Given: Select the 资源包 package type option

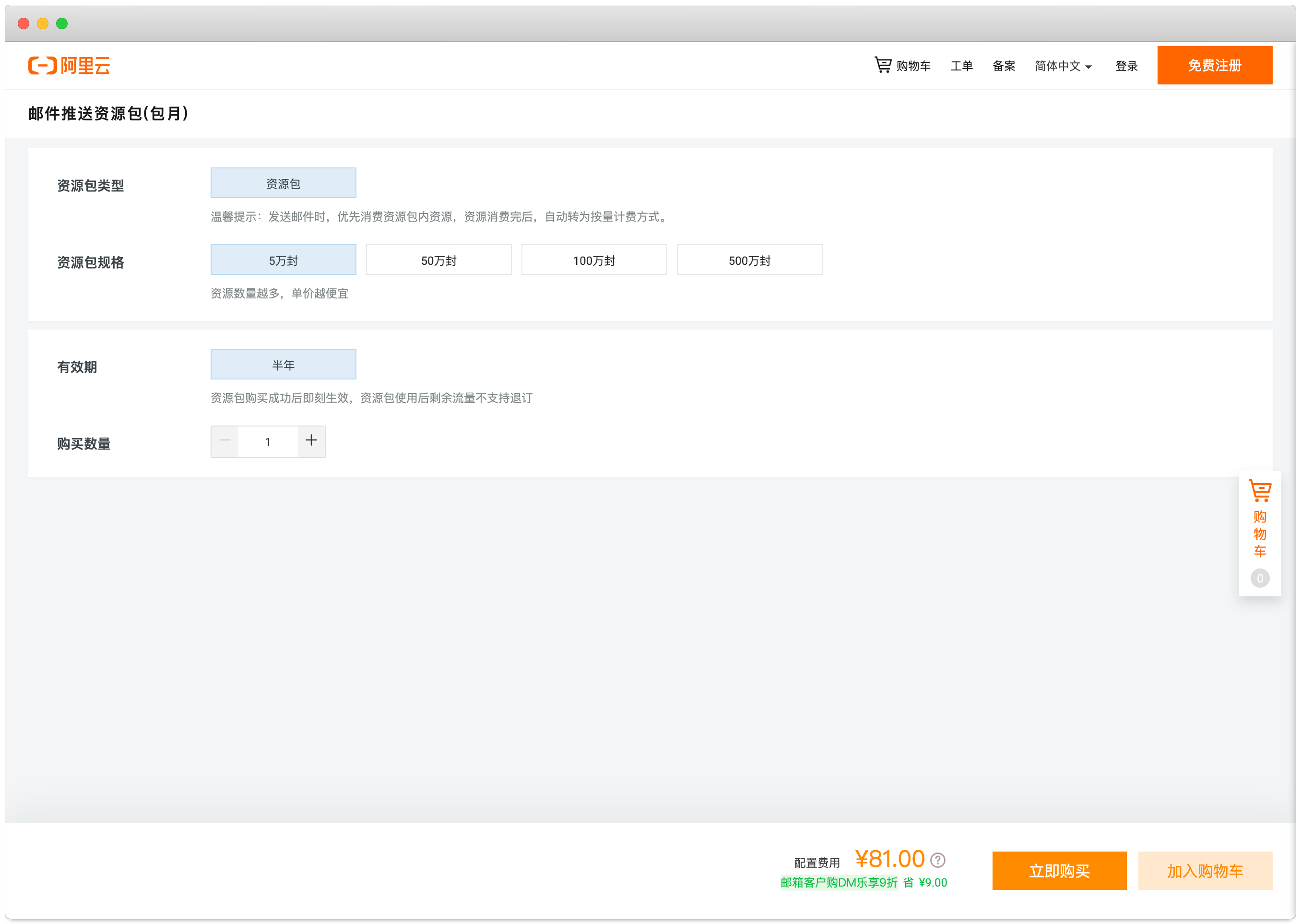Looking at the screenshot, I should 284,183.
